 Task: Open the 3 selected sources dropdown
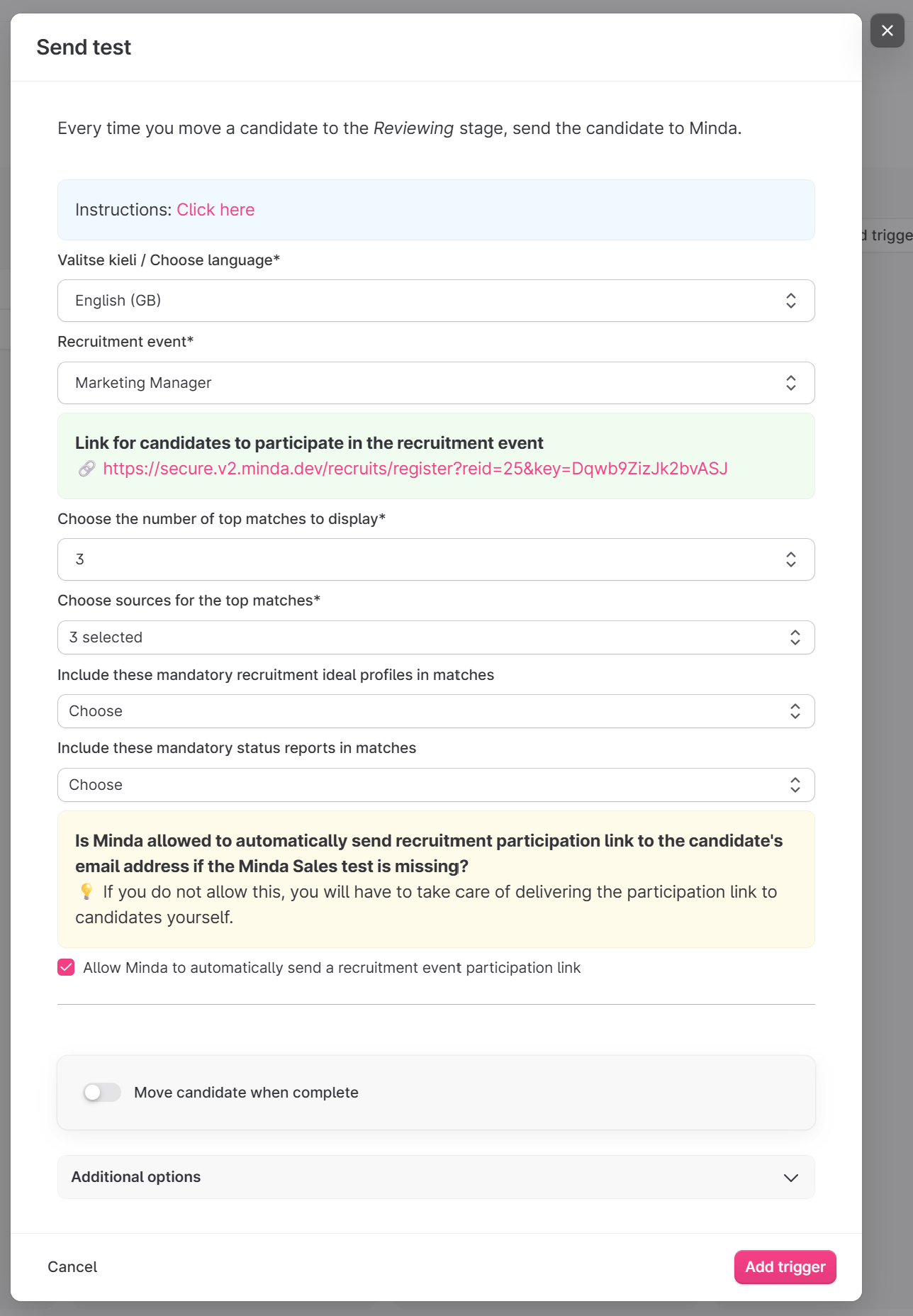pos(425,637)
